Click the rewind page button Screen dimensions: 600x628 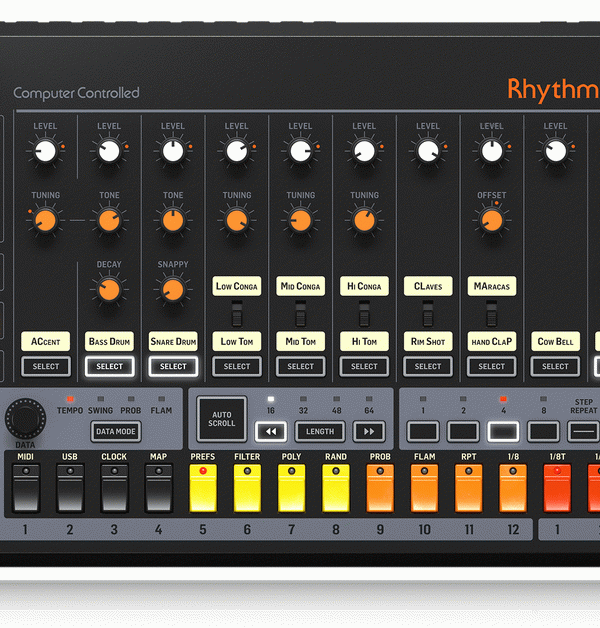(x=271, y=431)
